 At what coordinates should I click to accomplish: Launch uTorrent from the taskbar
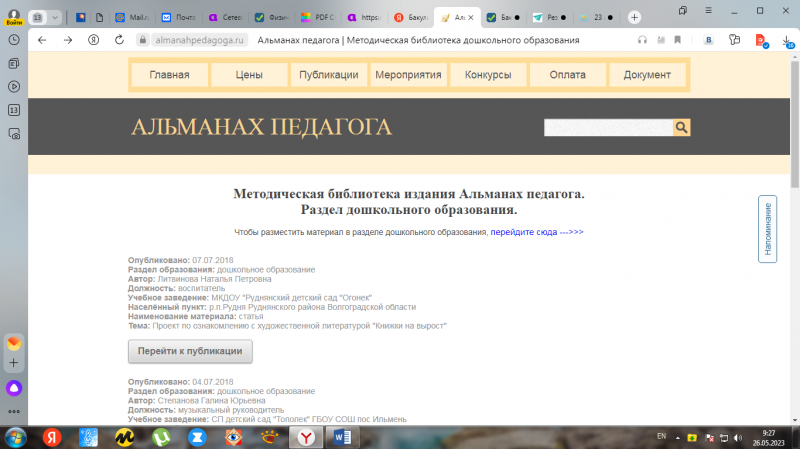(x=161, y=437)
